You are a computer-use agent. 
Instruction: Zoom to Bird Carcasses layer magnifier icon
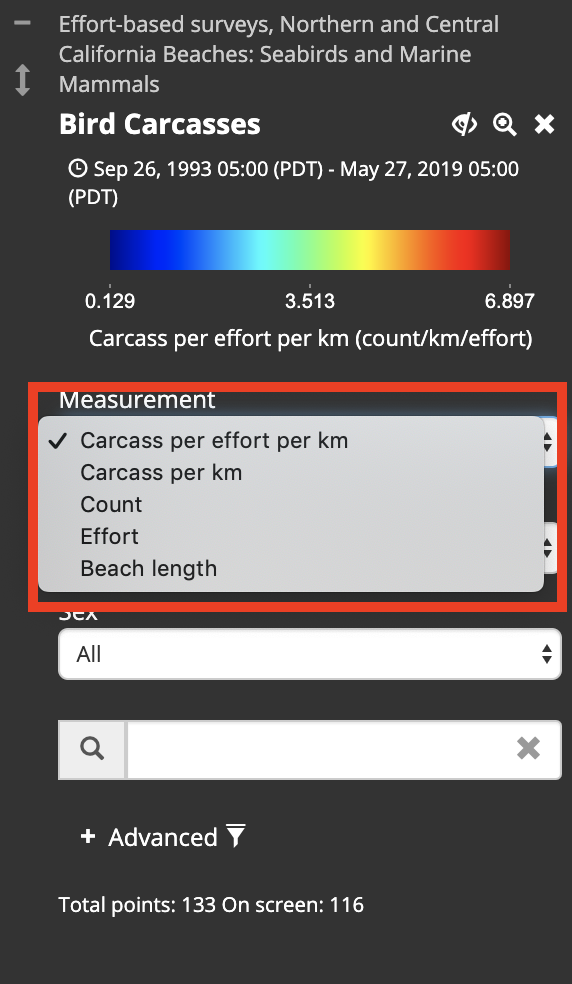point(505,124)
